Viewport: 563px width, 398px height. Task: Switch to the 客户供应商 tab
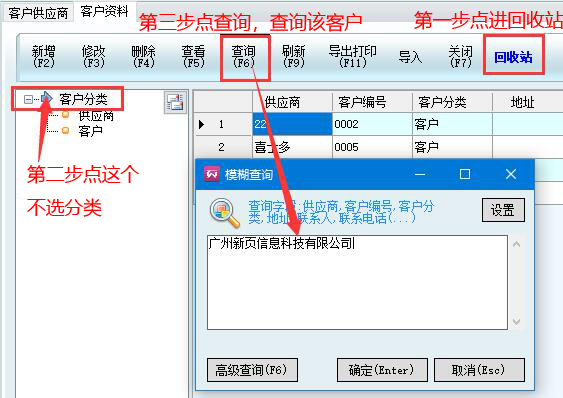pyautogui.click(x=38, y=13)
